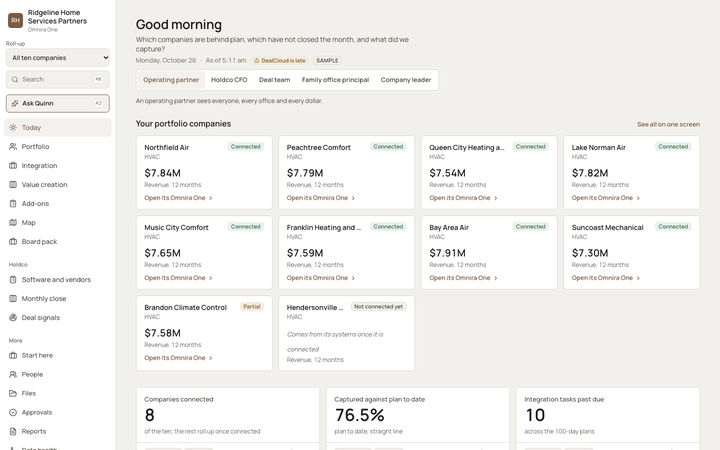The height and width of the screenshot is (450, 720).
Task: Click See all on one screen link
Action: (x=668, y=124)
